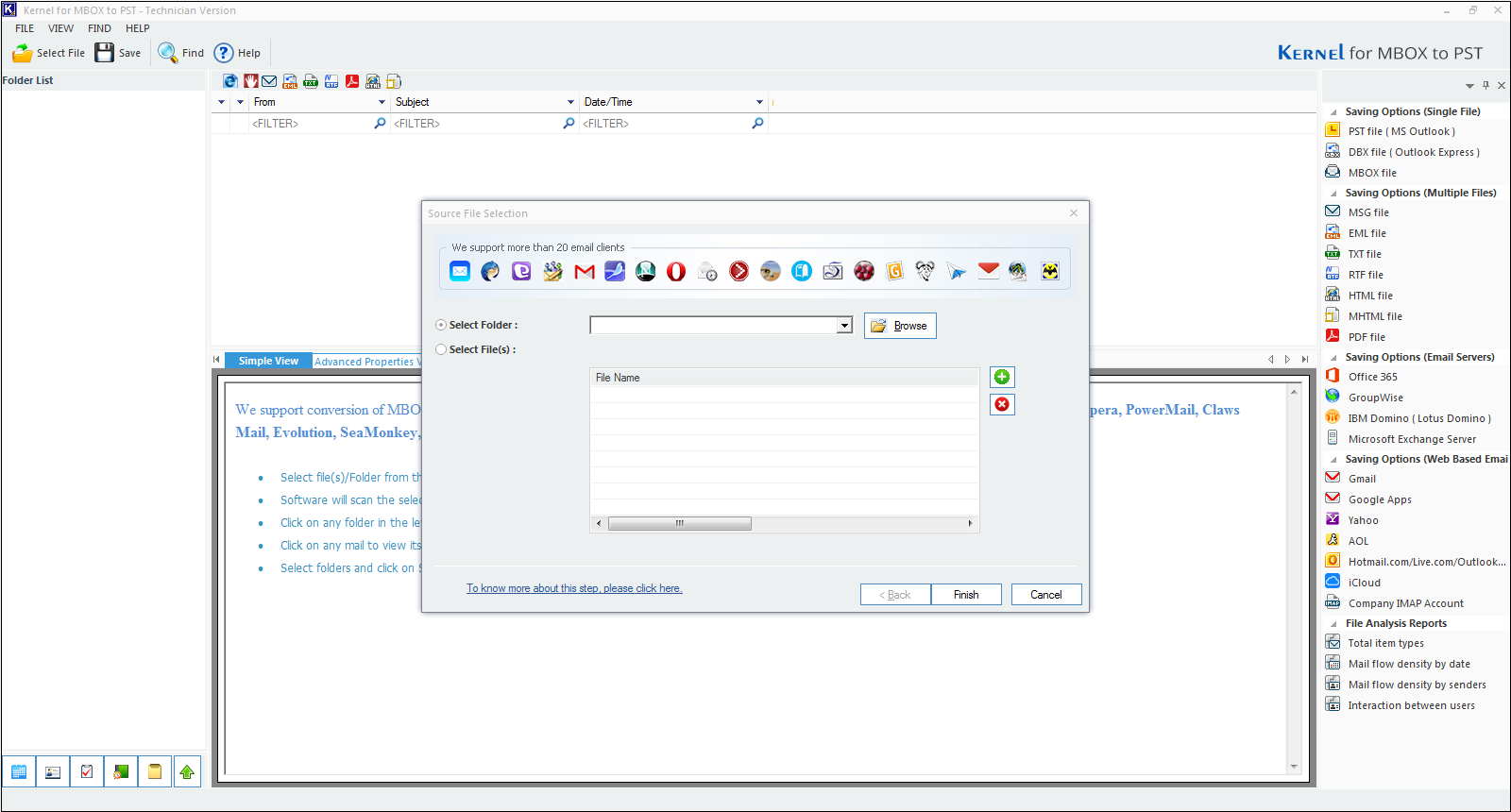The image size is (1511, 812).
Task: Click preview pane scroll down arrow
Action: point(1294,767)
